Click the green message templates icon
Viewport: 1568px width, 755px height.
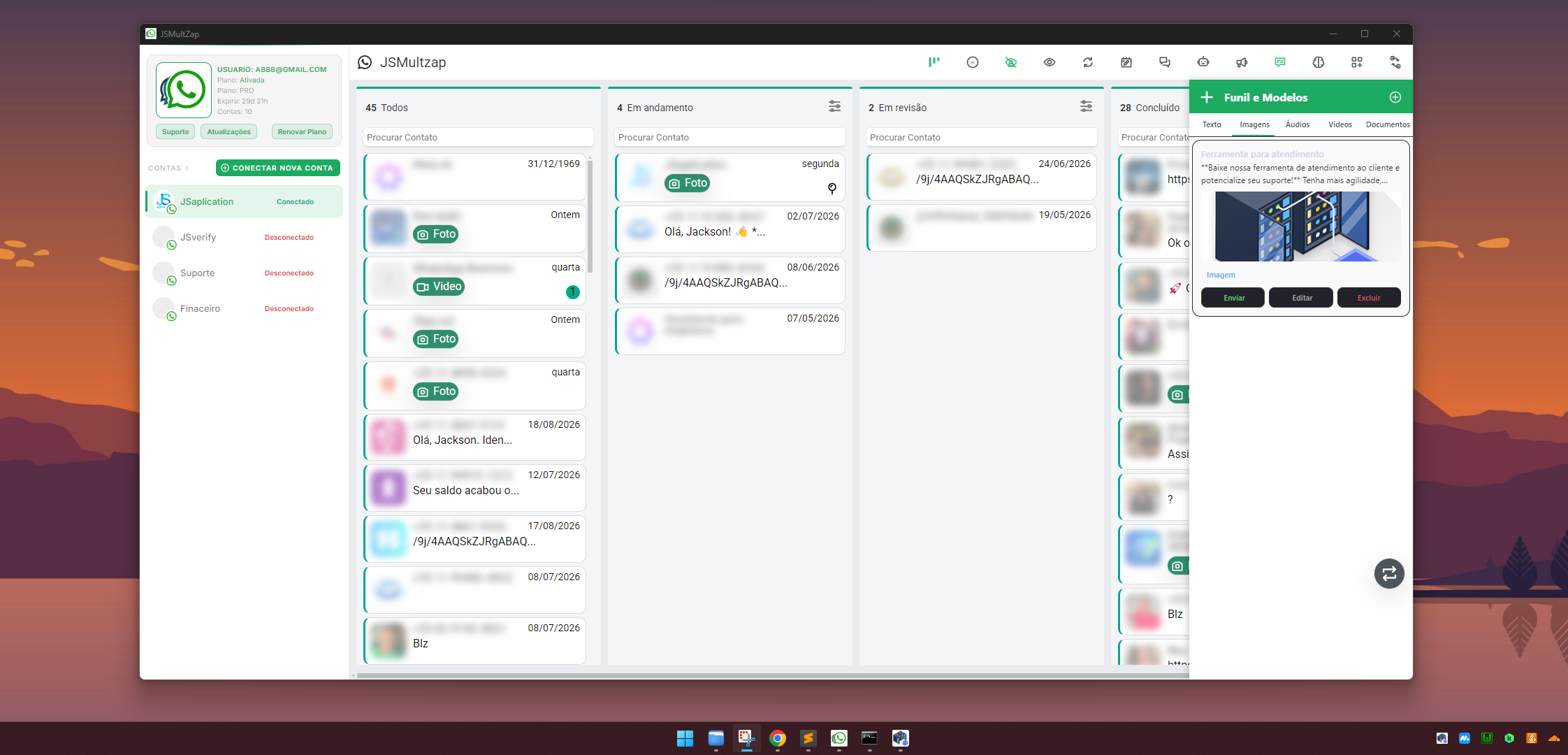[x=1279, y=62]
